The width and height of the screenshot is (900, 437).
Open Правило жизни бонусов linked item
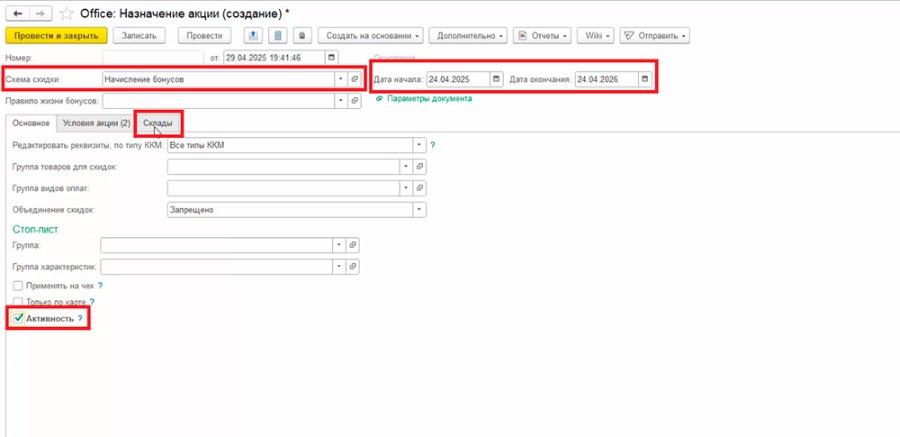[355, 100]
